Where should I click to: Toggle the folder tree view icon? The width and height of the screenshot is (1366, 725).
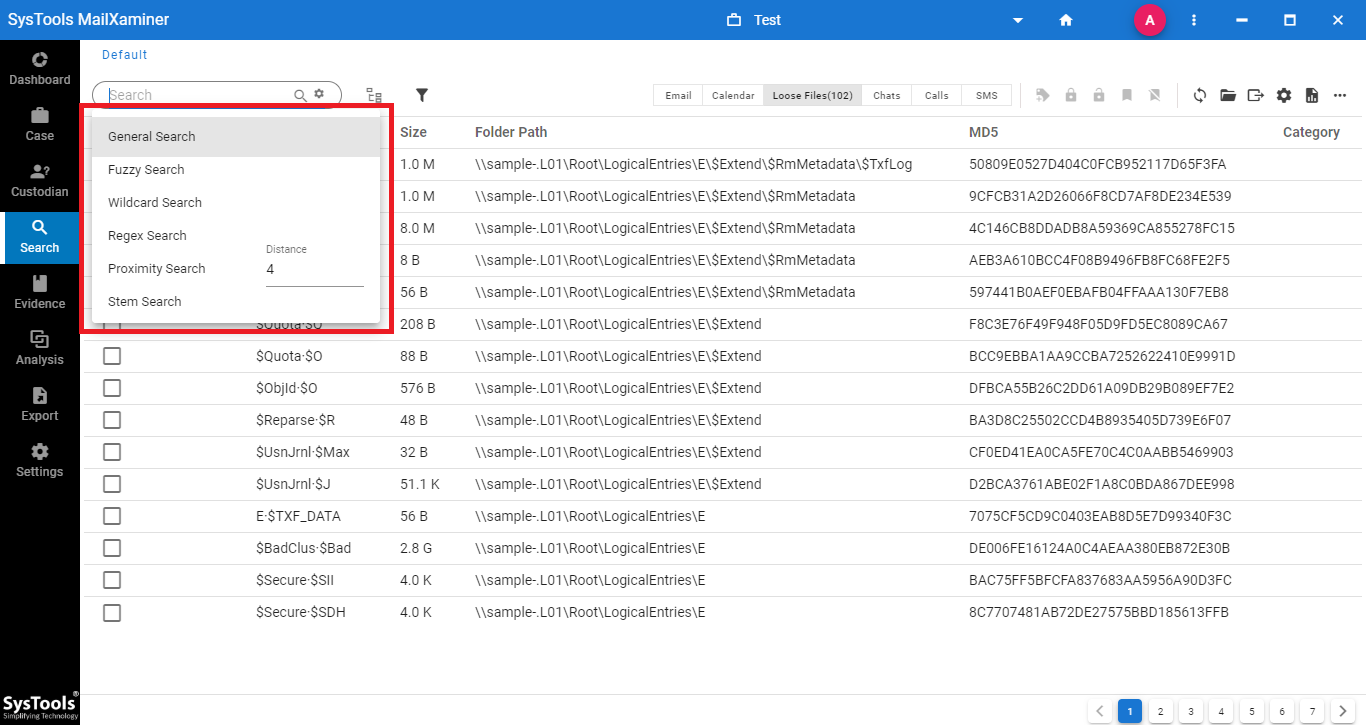(374, 95)
